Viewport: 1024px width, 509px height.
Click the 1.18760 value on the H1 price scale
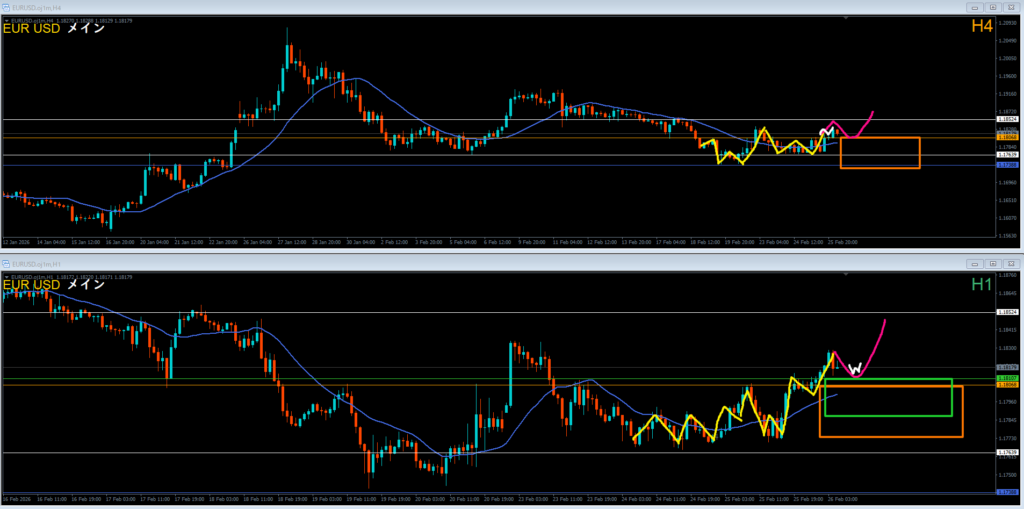1006,276
